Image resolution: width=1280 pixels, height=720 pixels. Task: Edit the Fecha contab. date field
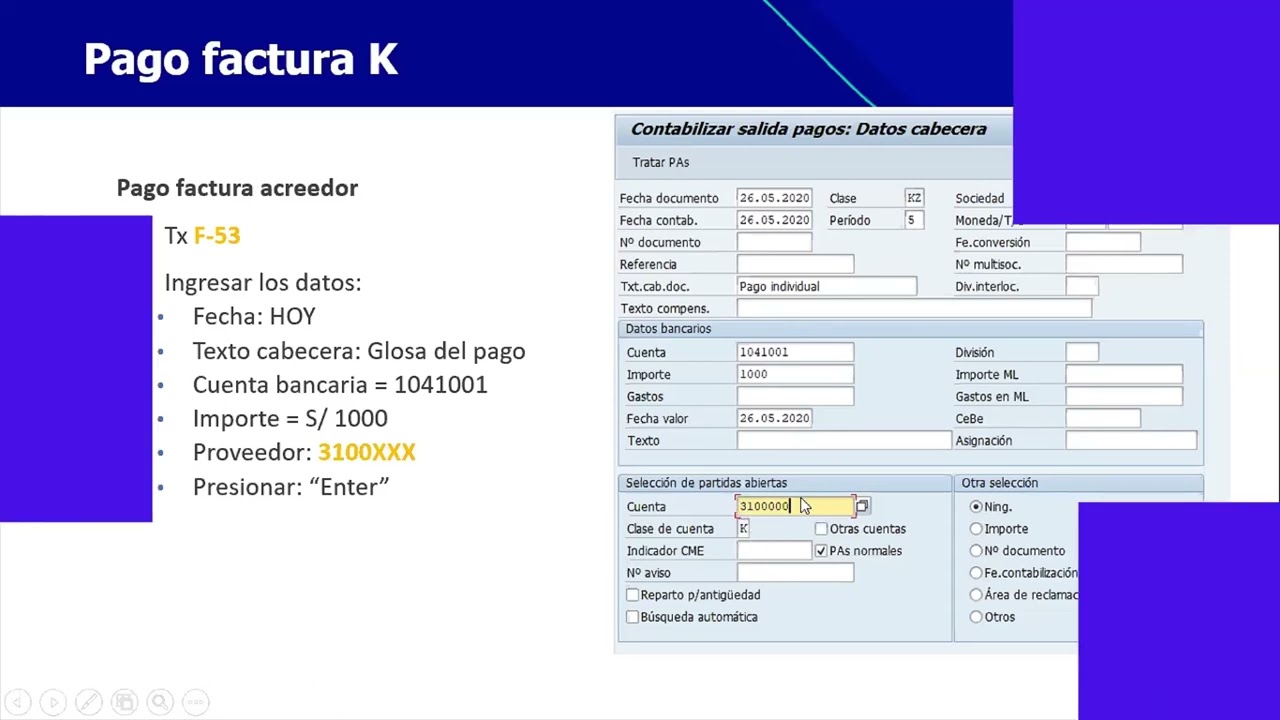[774, 220]
